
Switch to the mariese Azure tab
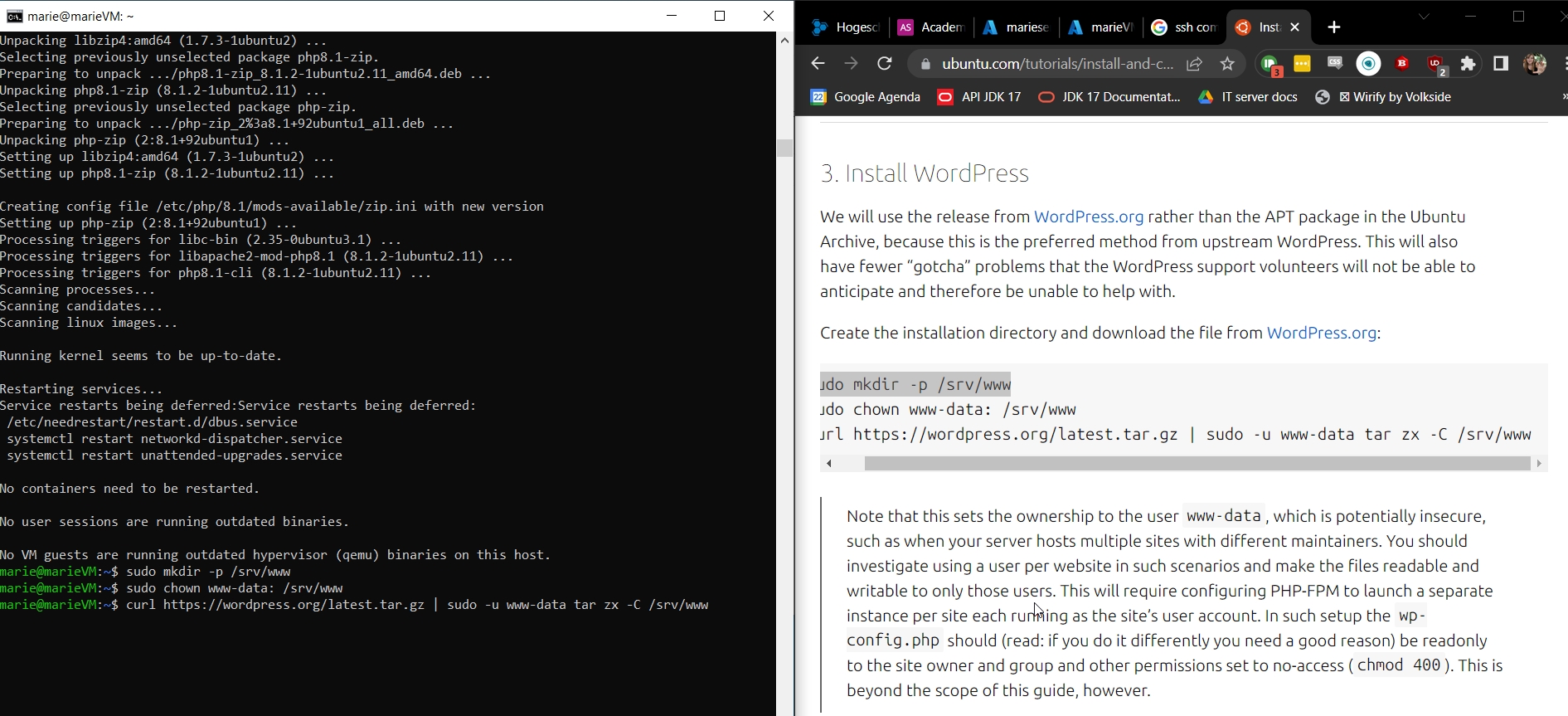[x=1016, y=27]
